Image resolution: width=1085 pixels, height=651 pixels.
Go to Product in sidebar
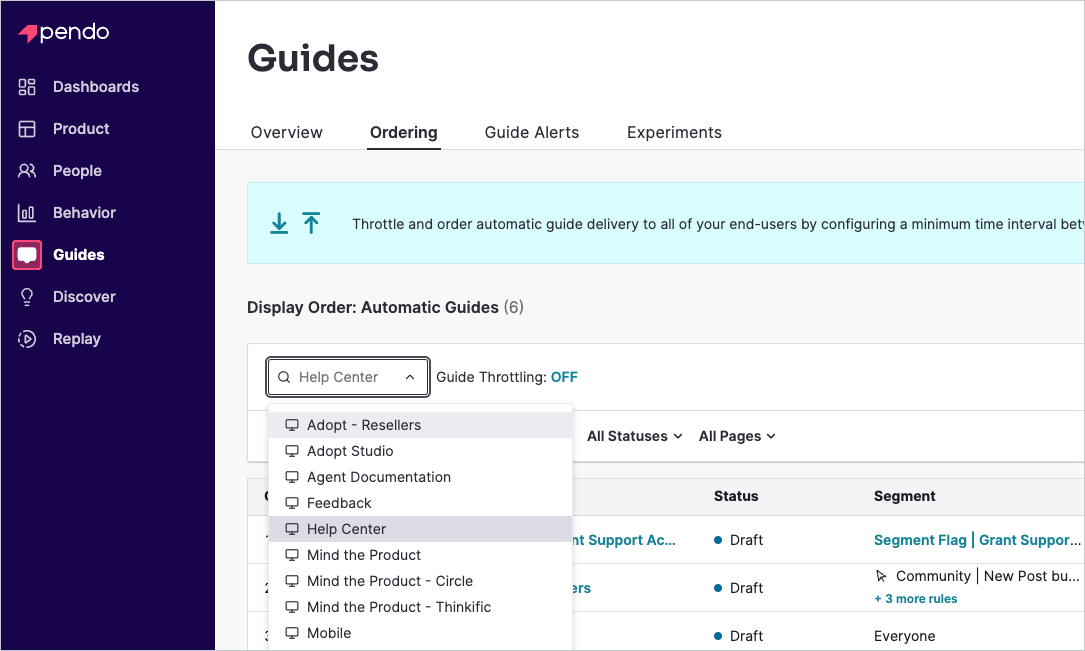click(x=81, y=129)
